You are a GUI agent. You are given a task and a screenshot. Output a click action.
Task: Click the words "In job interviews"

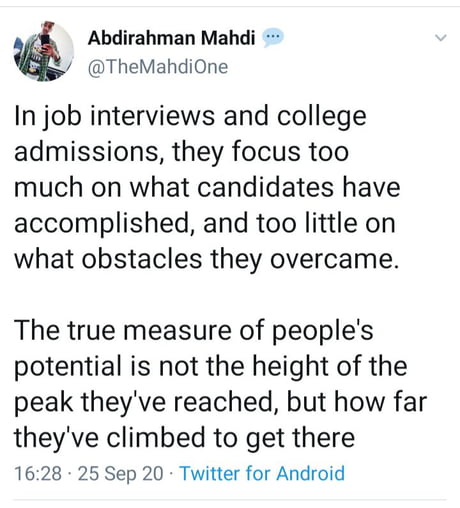(114, 116)
